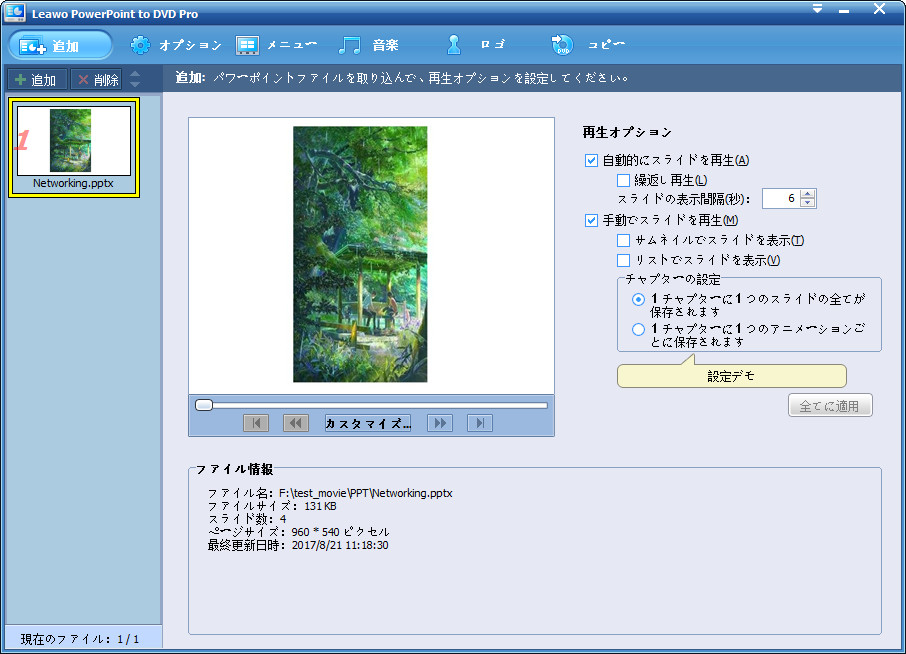The height and width of the screenshot is (654, 906).
Task: Click the person icon beside ロゴ
Action: [454, 45]
